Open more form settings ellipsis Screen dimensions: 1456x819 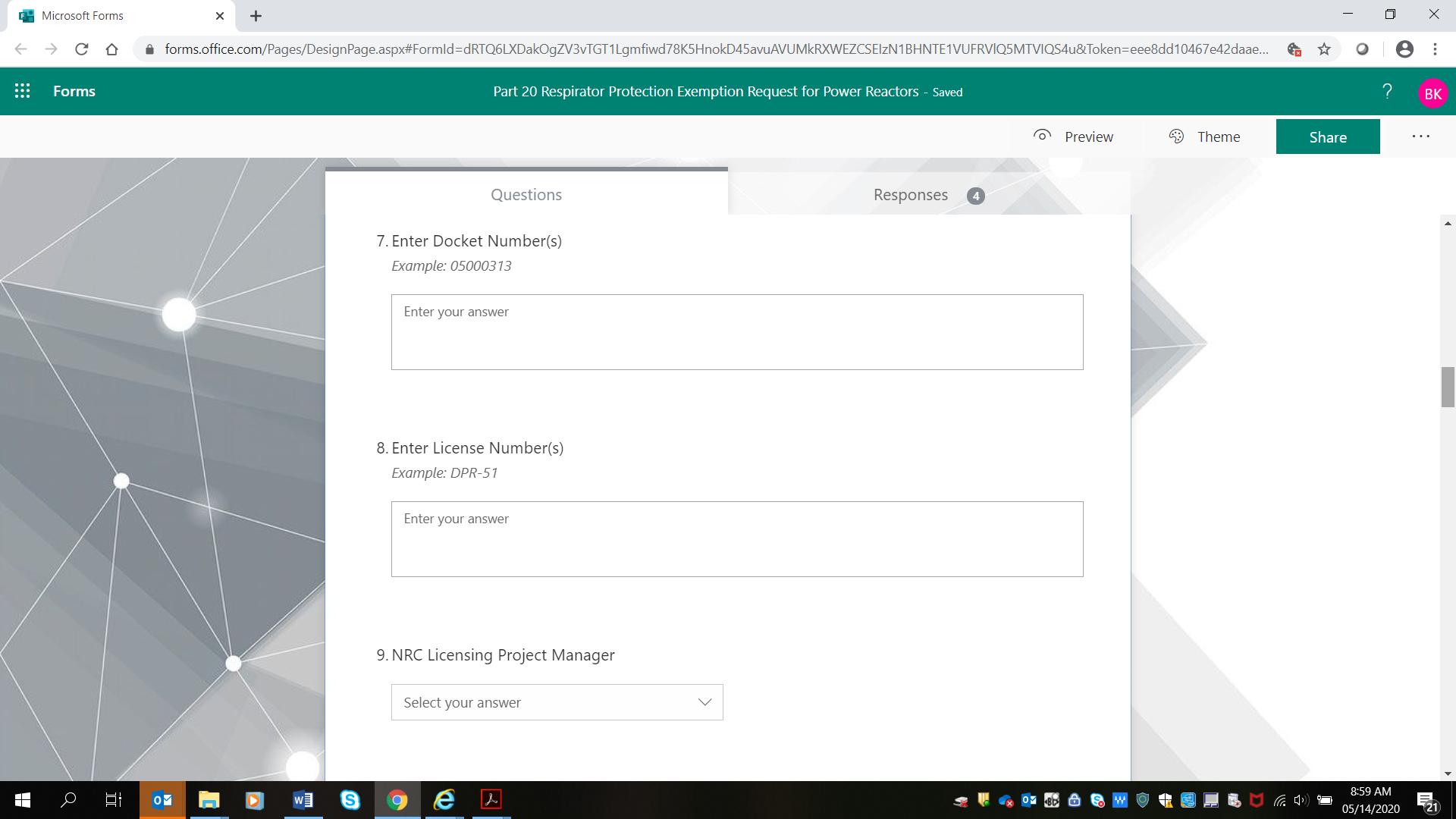[x=1420, y=136]
